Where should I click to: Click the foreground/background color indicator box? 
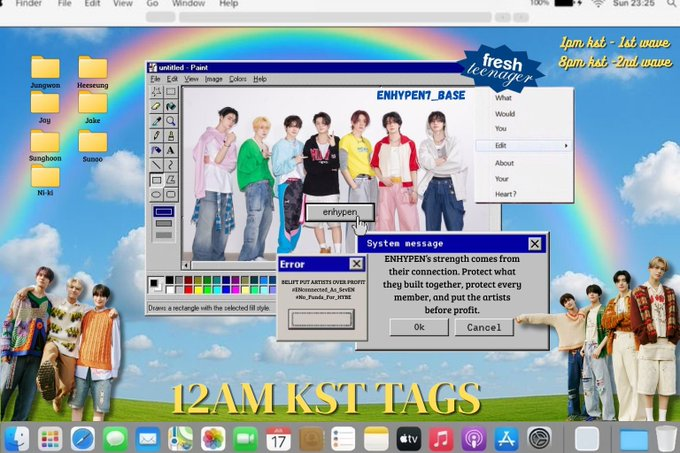155,284
